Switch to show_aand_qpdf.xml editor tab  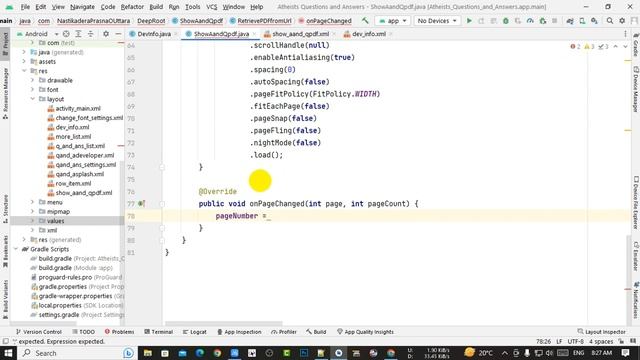coord(300,34)
